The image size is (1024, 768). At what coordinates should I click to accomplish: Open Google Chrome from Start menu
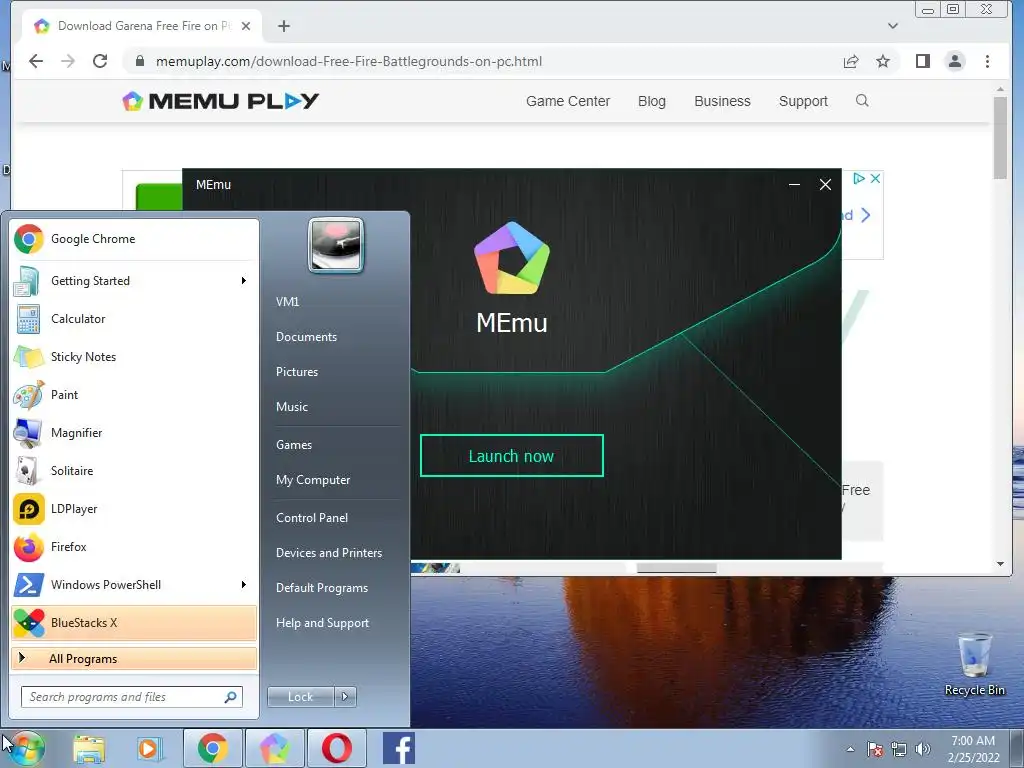pyautogui.click(x=134, y=239)
